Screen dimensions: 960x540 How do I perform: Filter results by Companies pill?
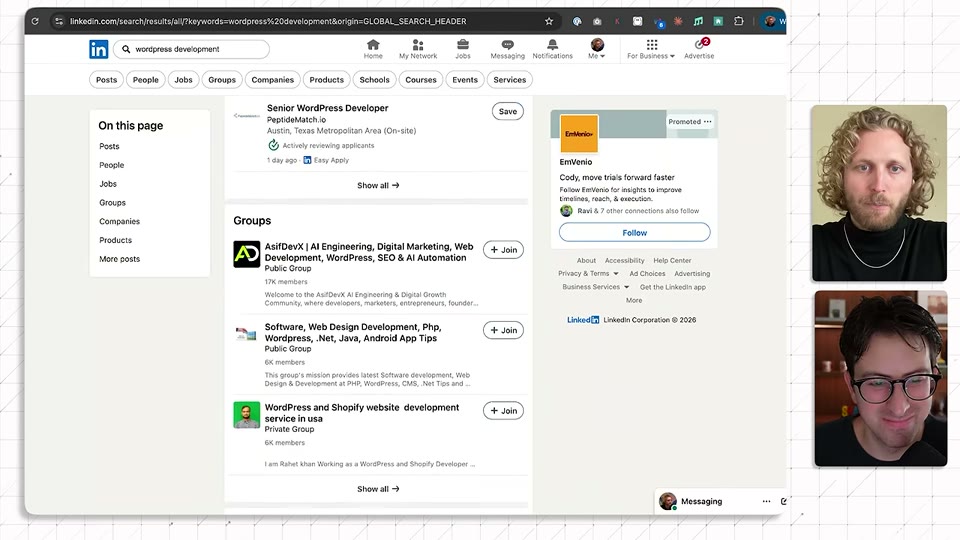[272, 80]
